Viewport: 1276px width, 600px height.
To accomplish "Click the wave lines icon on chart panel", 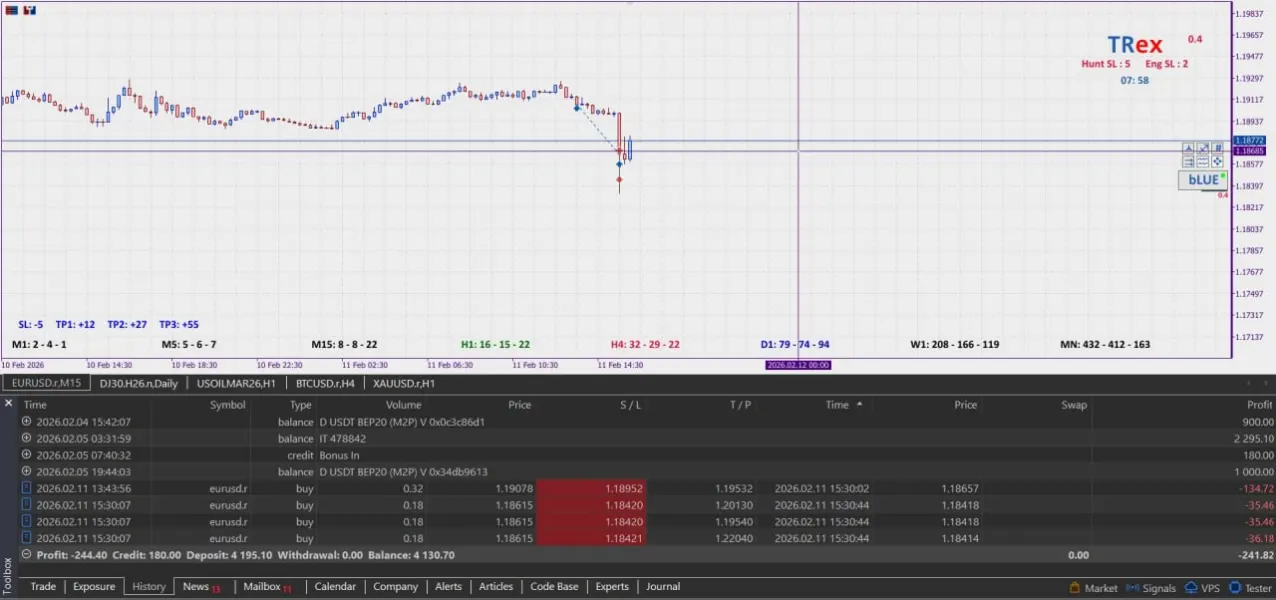I will click(1203, 161).
